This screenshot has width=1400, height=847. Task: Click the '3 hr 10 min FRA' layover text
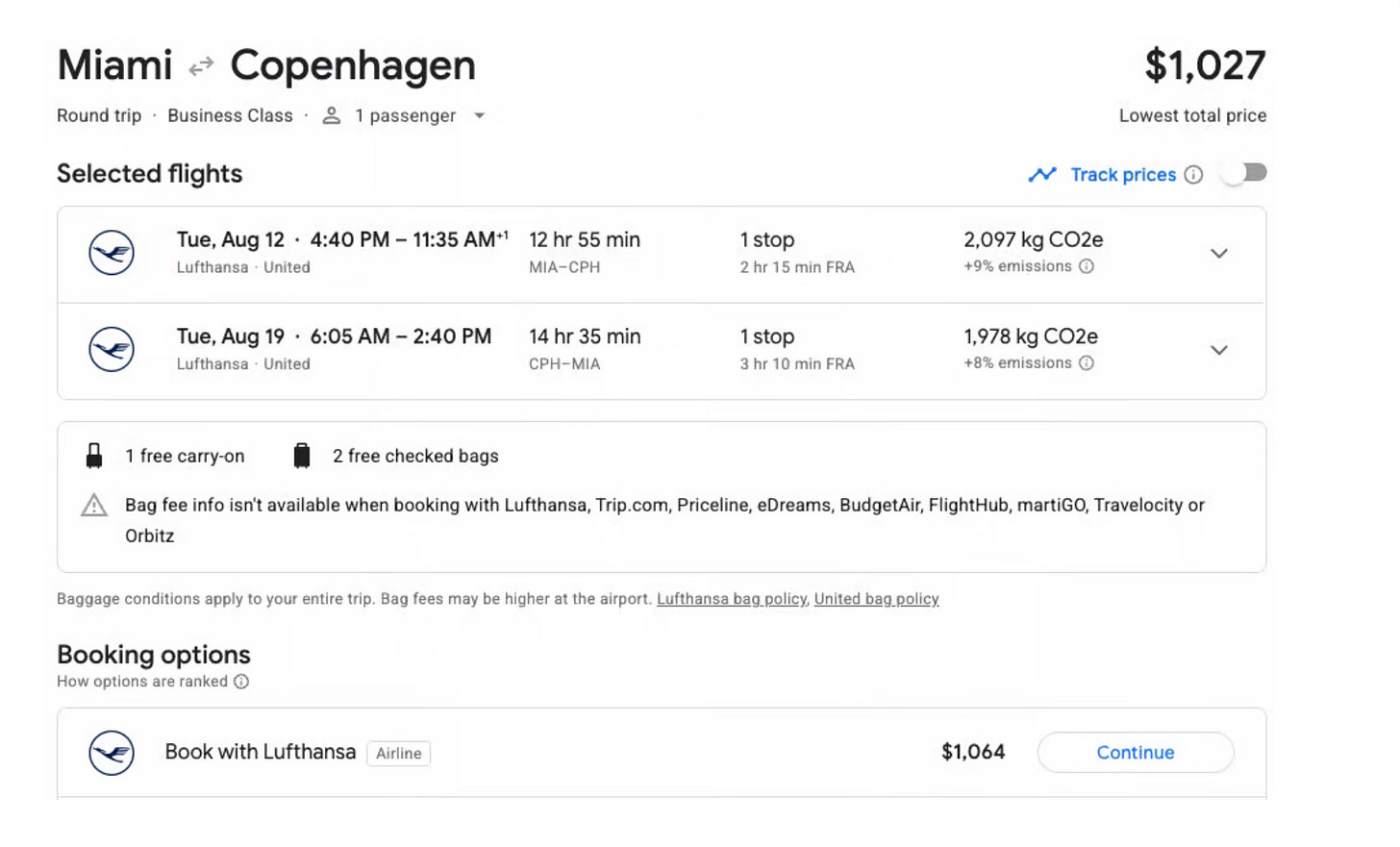[797, 363]
